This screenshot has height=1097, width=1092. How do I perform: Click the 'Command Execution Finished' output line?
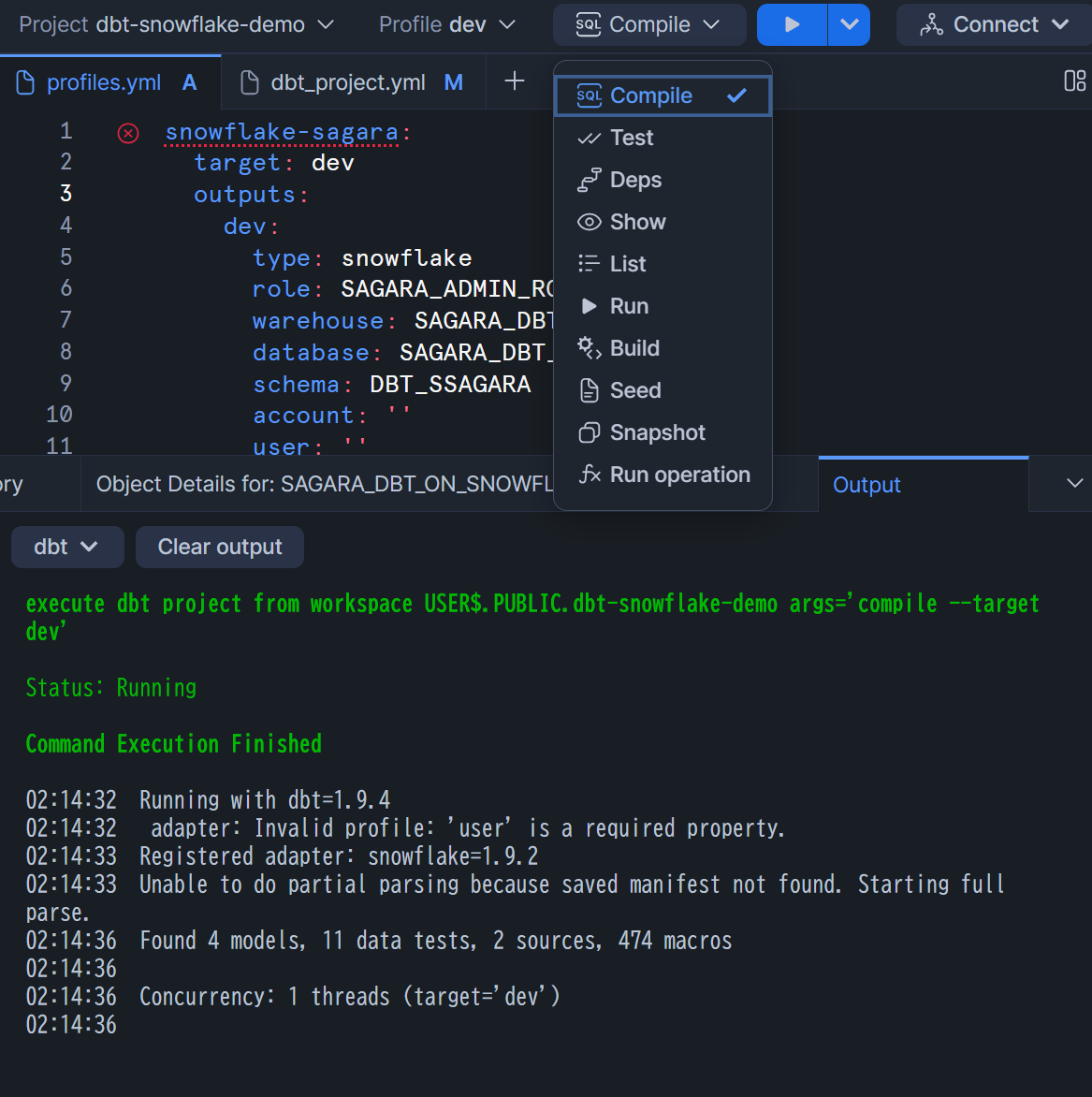[x=173, y=744]
